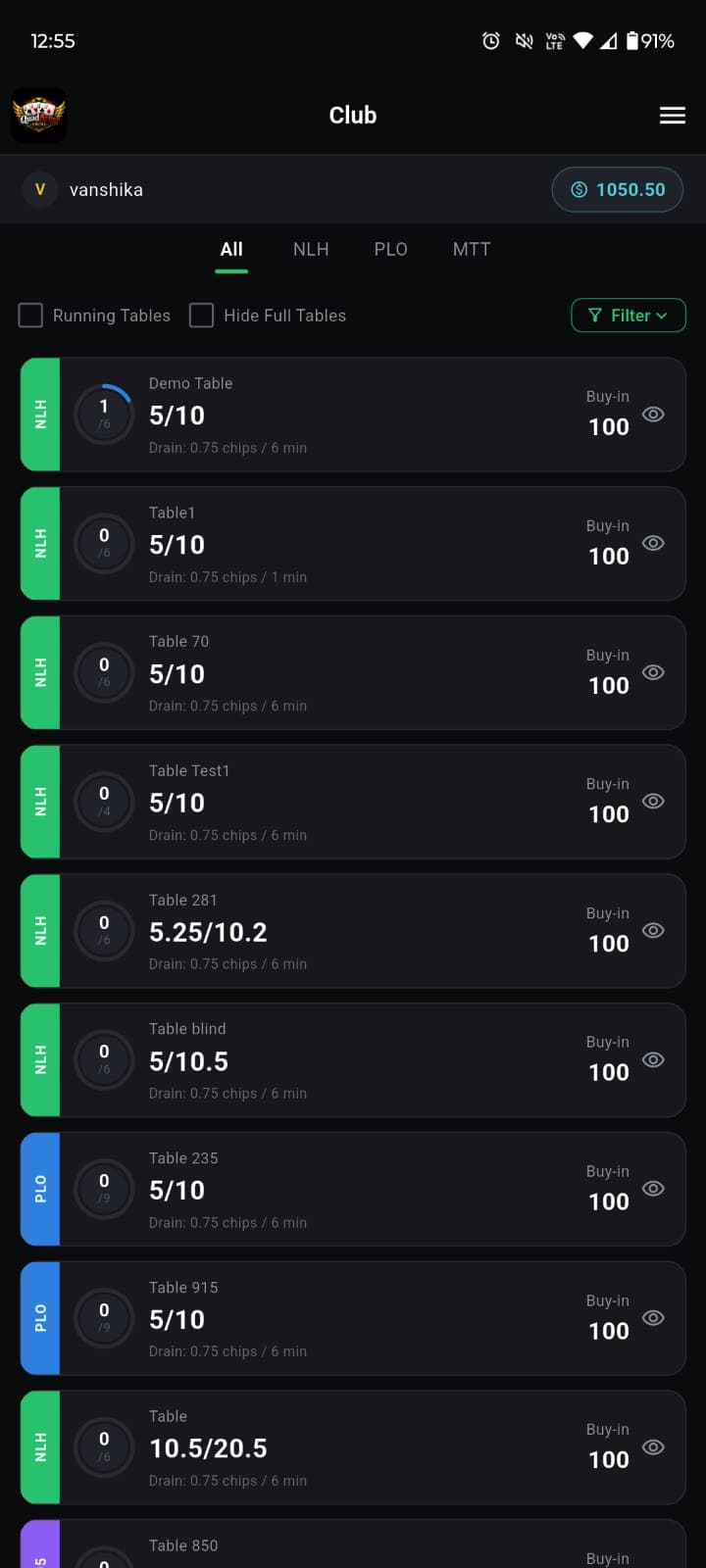Click the vanshika profile avatar

coord(40,189)
